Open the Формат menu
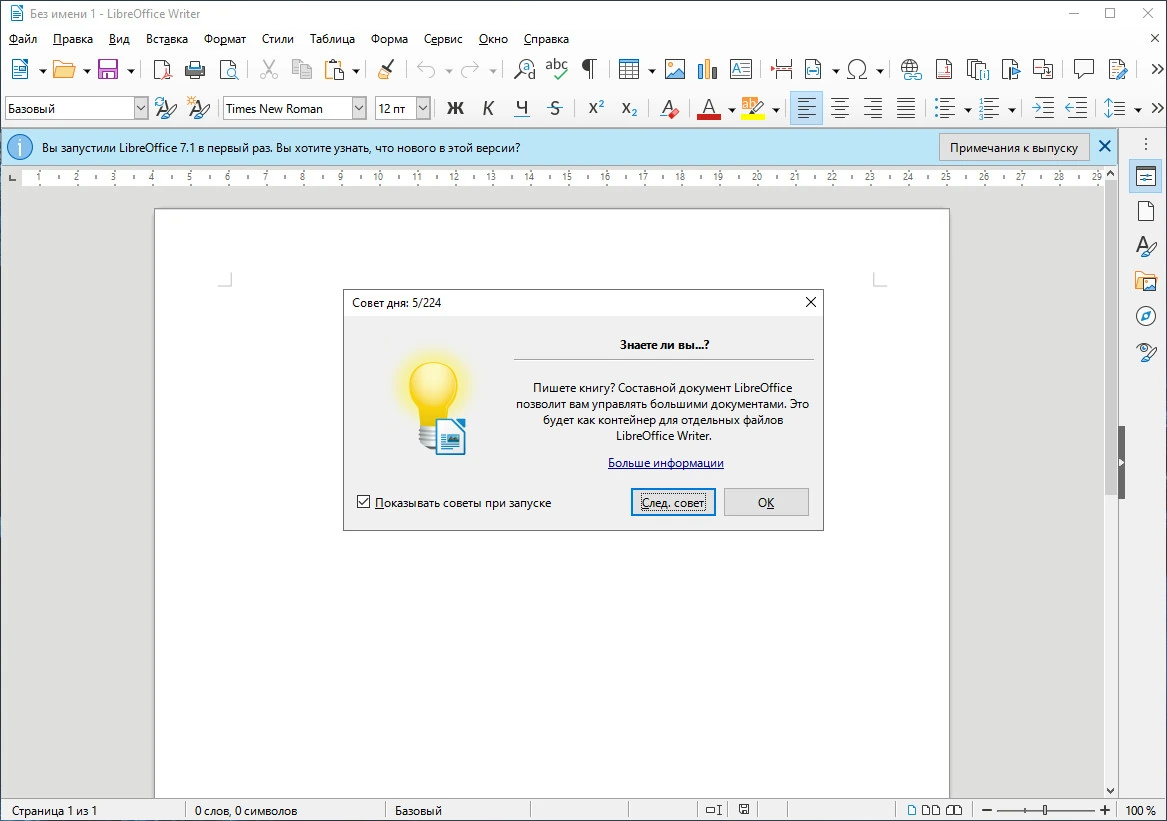The image size is (1167, 821). pyautogui.click(x=225, y=39)
